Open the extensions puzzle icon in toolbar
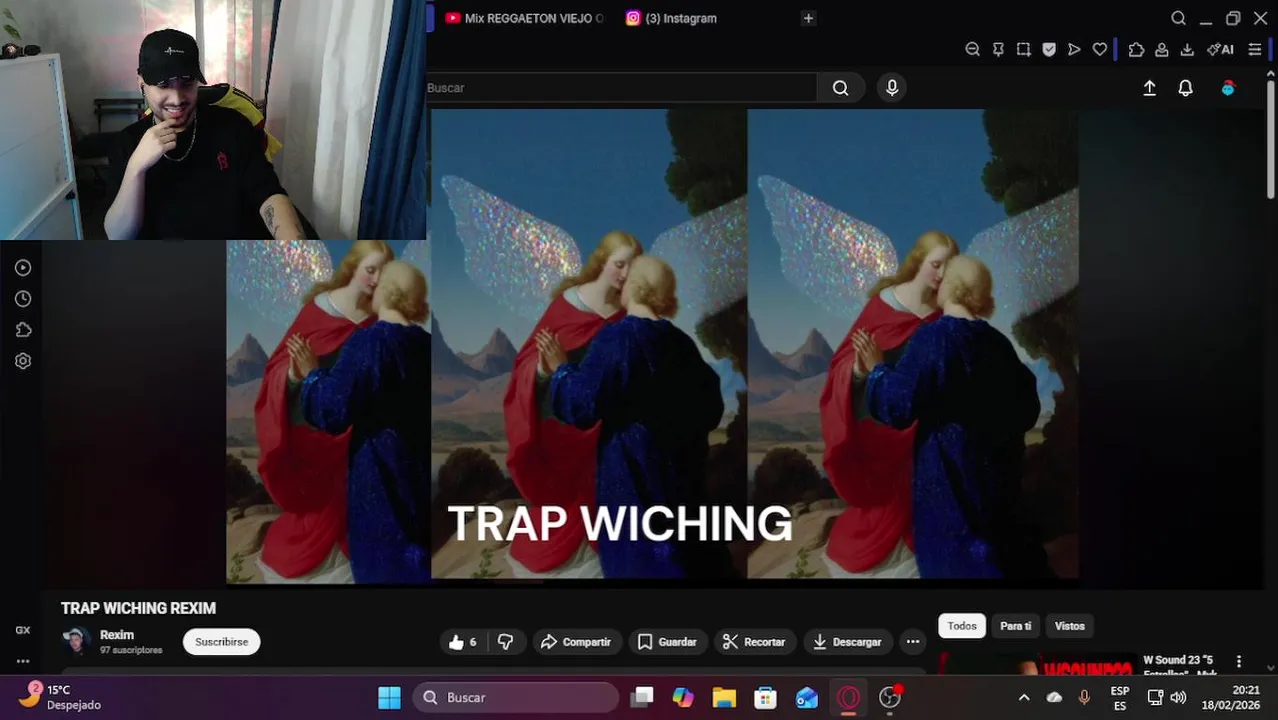The height and width of the screenshot is (720, 1278). 1136,49
